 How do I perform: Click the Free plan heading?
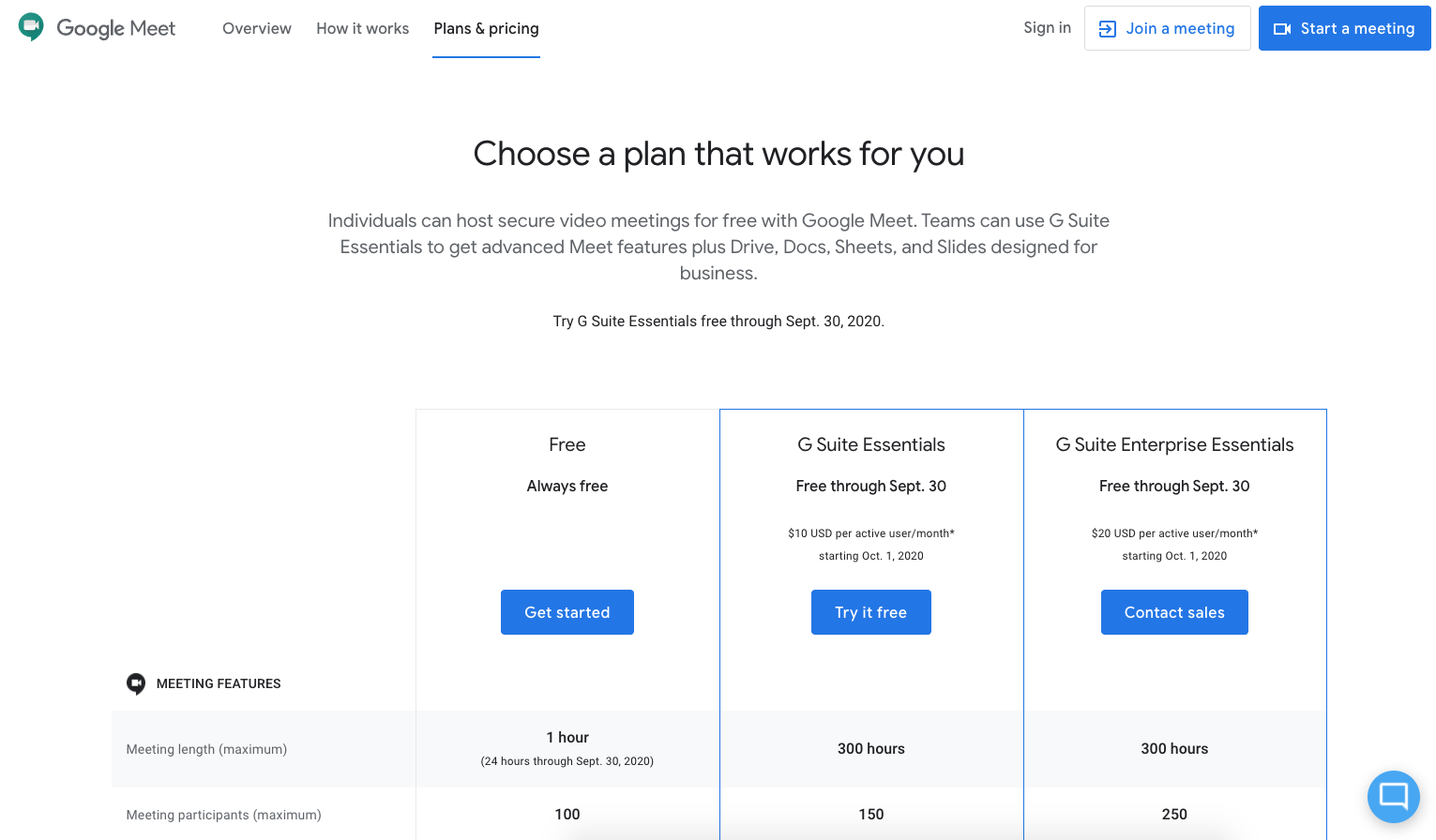(x=567, y=444)
